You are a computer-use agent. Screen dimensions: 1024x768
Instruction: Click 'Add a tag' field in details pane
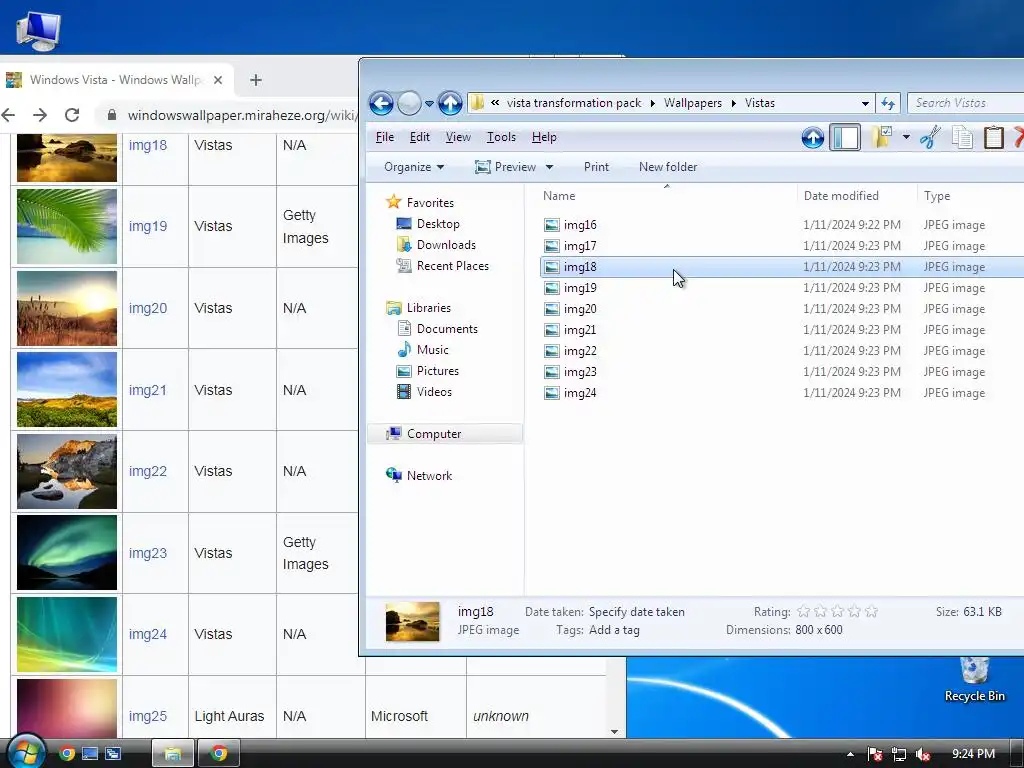coord(614,630)
